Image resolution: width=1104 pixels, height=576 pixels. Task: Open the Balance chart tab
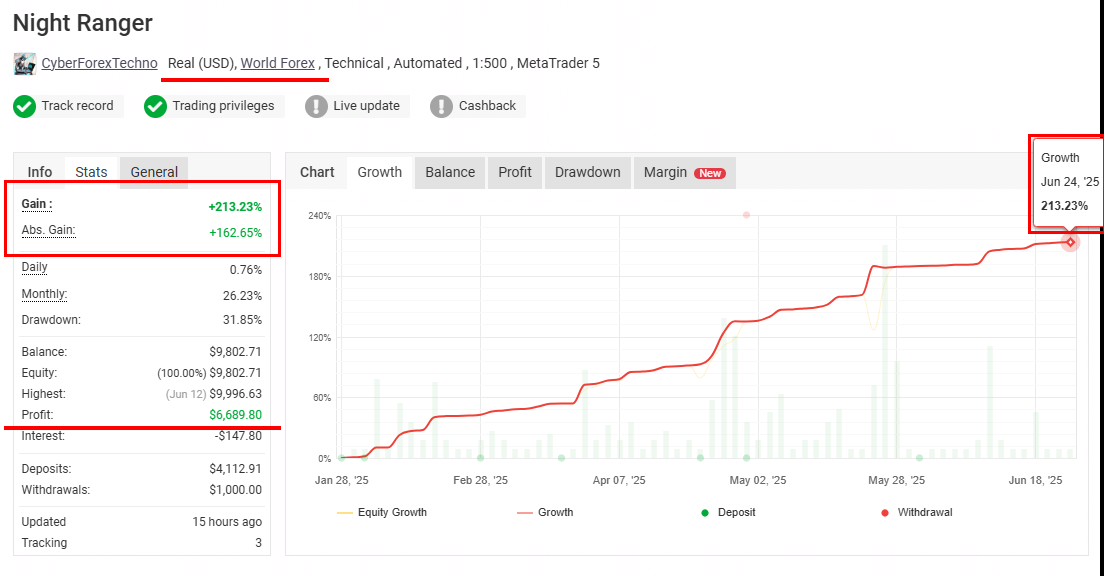point(450,173)
